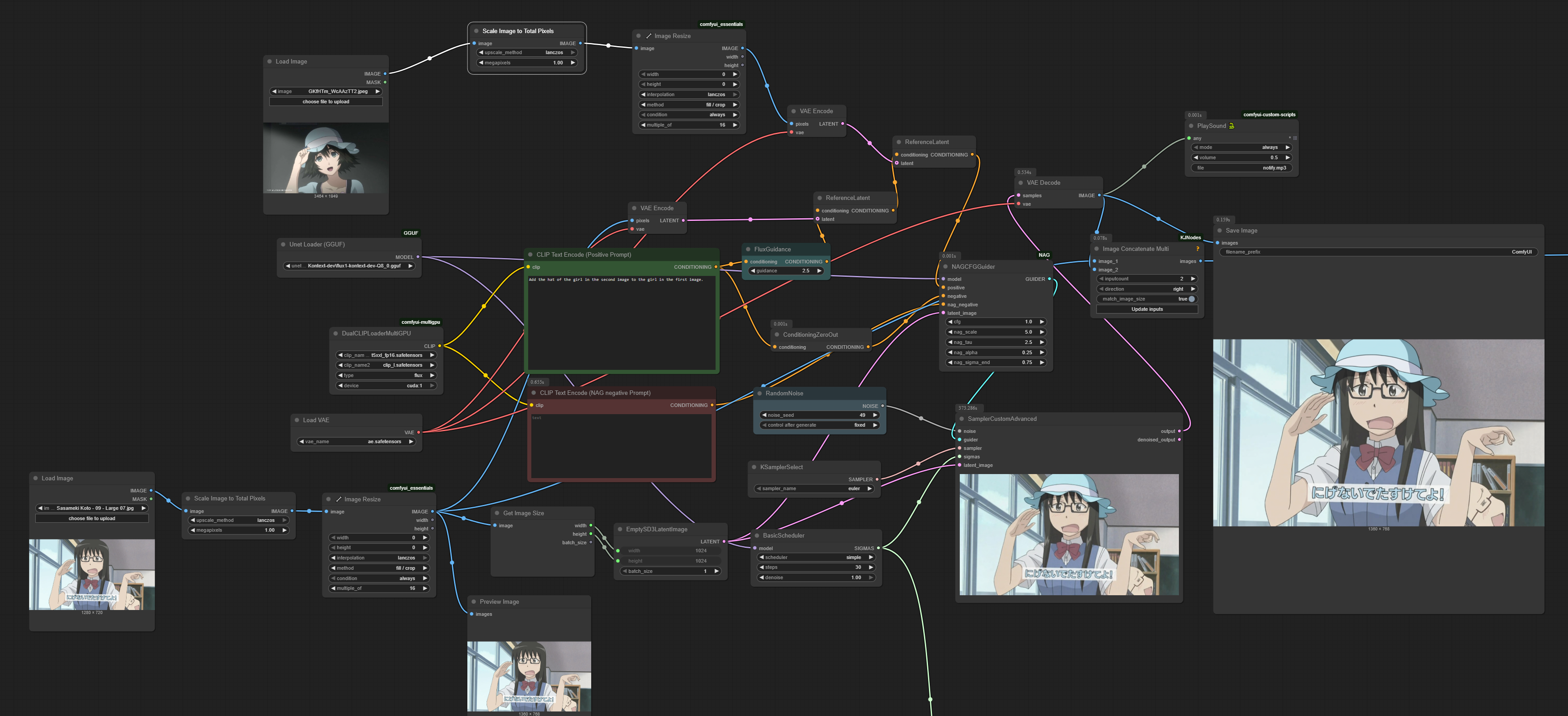This screenshot has height=716, width=1568.
Task: Click the PlaySound file field showing notify.mp3
Action: pos(1241,168)
